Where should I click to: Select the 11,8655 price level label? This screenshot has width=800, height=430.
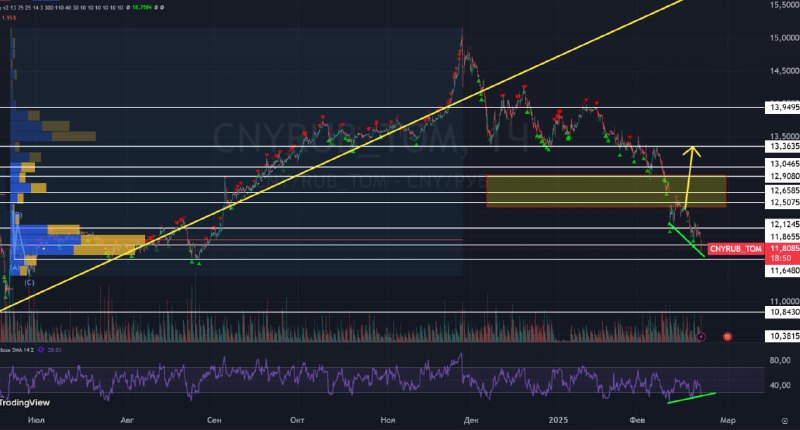[783, 237]
